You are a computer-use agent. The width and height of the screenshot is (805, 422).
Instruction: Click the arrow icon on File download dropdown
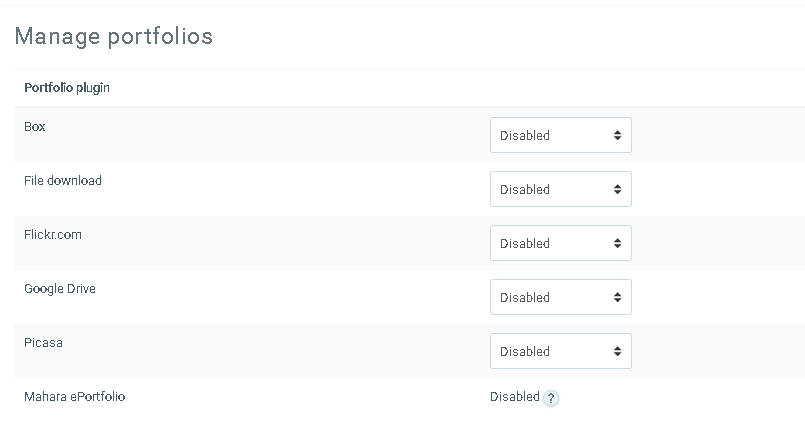coord(617,189)
